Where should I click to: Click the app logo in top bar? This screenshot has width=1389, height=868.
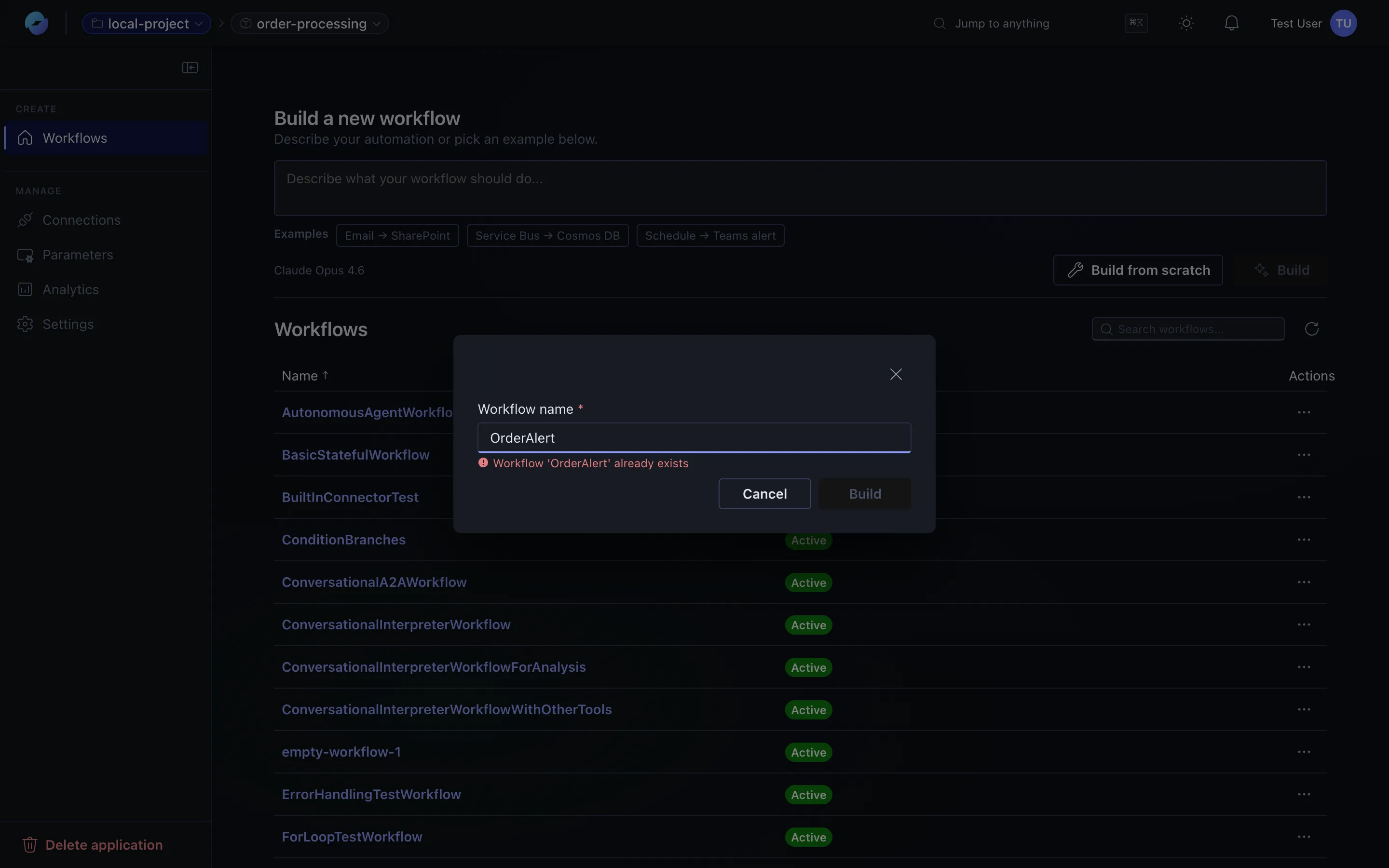tap(36, 24)
